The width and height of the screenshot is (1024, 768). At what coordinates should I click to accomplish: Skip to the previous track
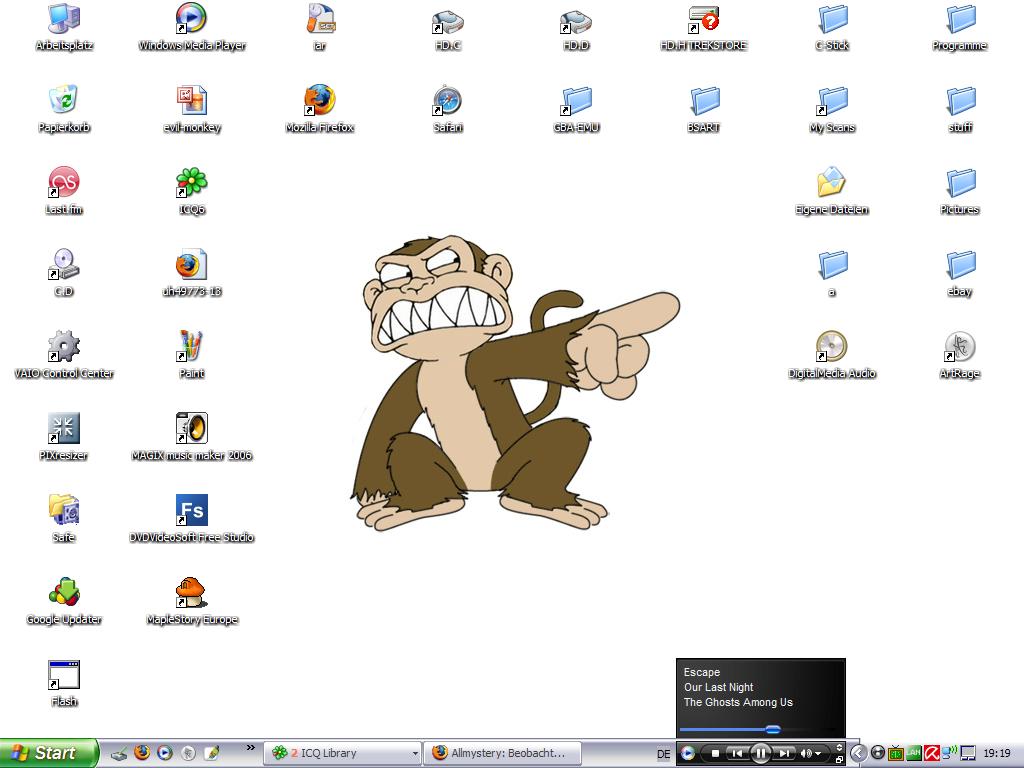pyautogui.click(x=737, y=753)
